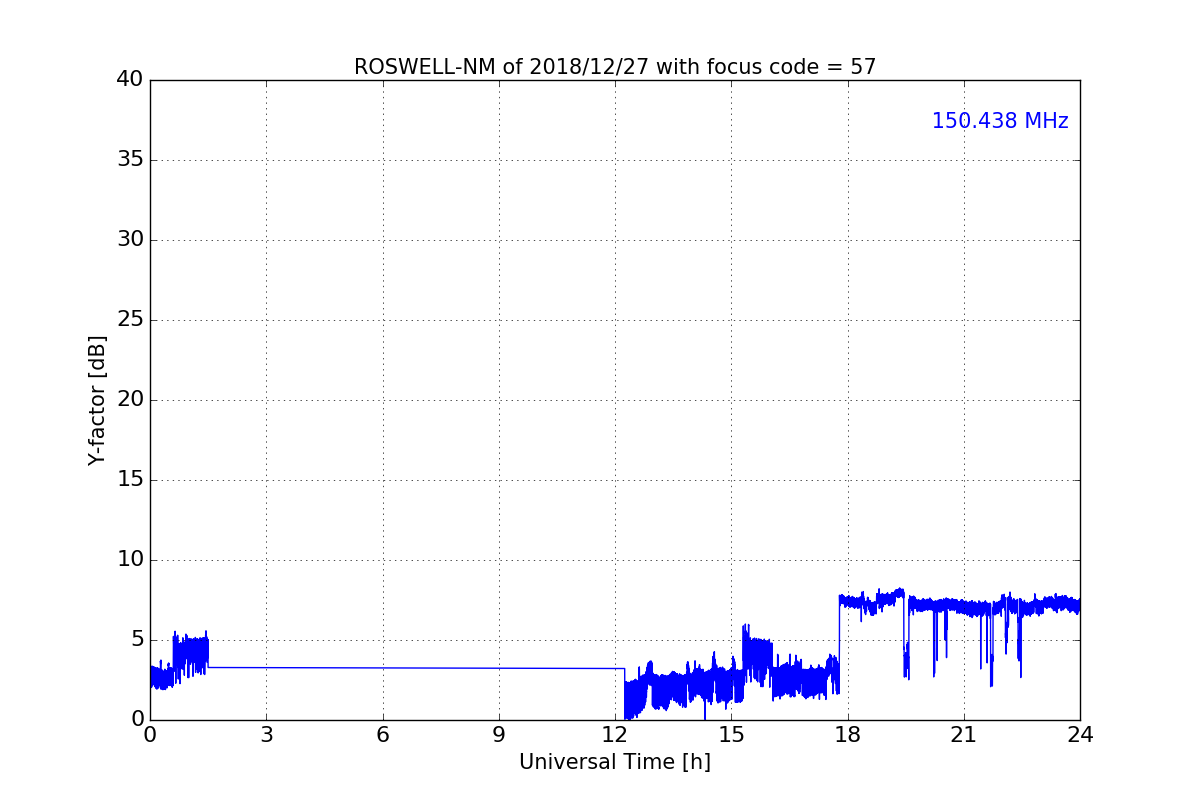Click x-axis tick label 12
1200x800 pixels.
click(615, 735)
